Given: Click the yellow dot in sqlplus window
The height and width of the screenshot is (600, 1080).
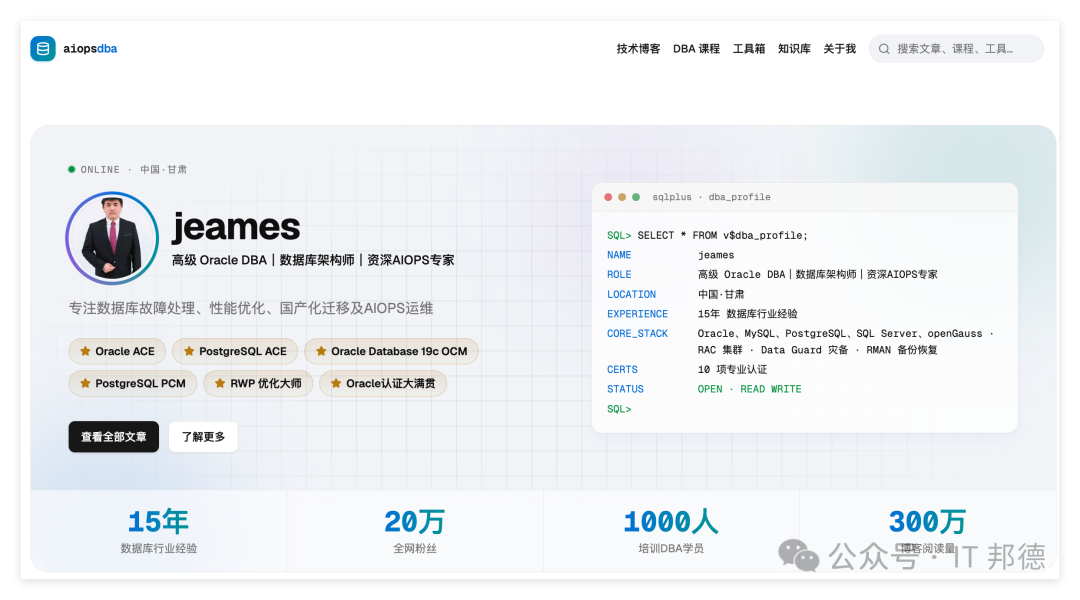Looking at the screenshot, I should tap(622, 197).
